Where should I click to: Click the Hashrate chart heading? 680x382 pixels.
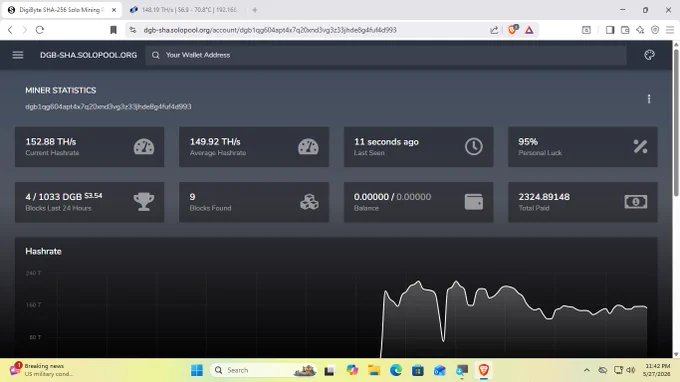(x=43, y=251)
